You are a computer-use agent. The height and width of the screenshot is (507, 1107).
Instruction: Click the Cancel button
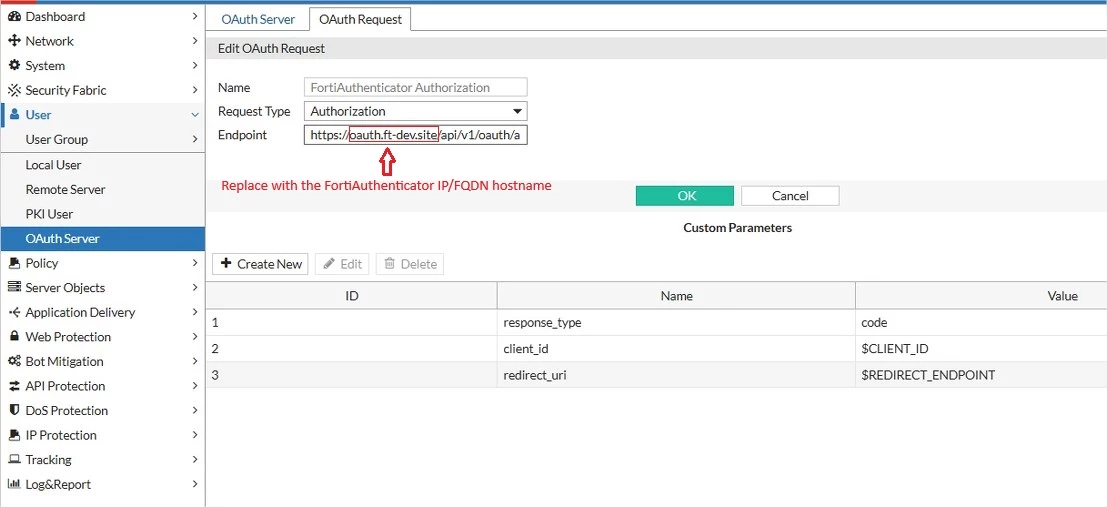point(790,196)
